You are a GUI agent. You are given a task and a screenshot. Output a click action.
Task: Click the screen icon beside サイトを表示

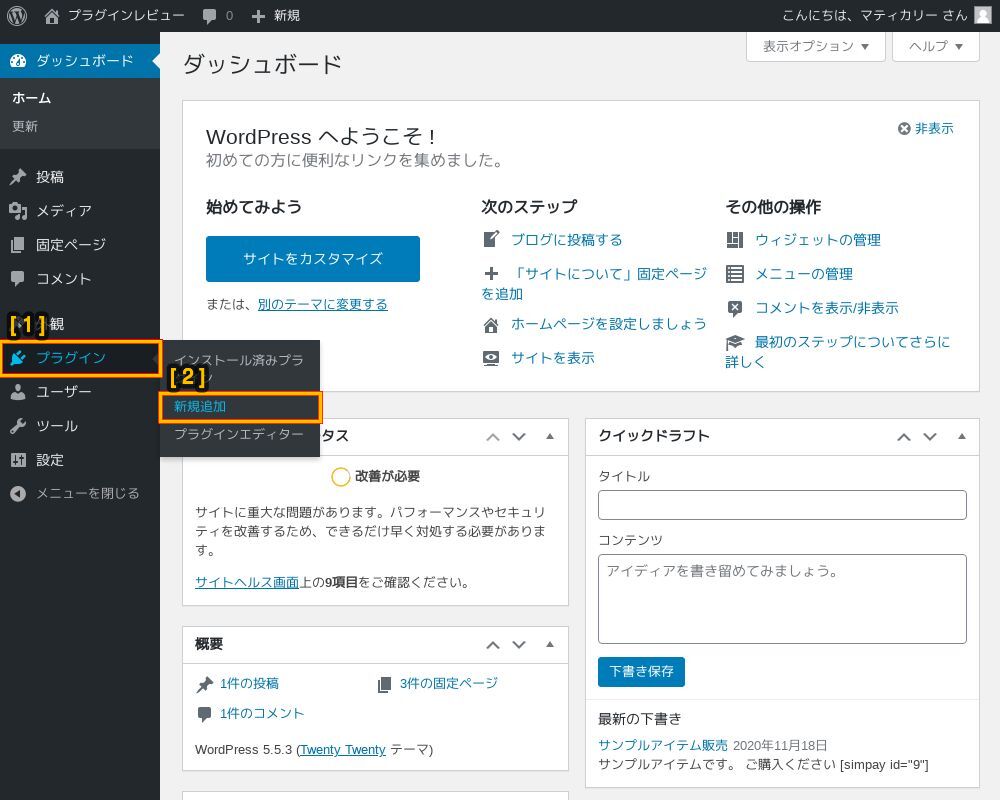[x=491, y=359]
